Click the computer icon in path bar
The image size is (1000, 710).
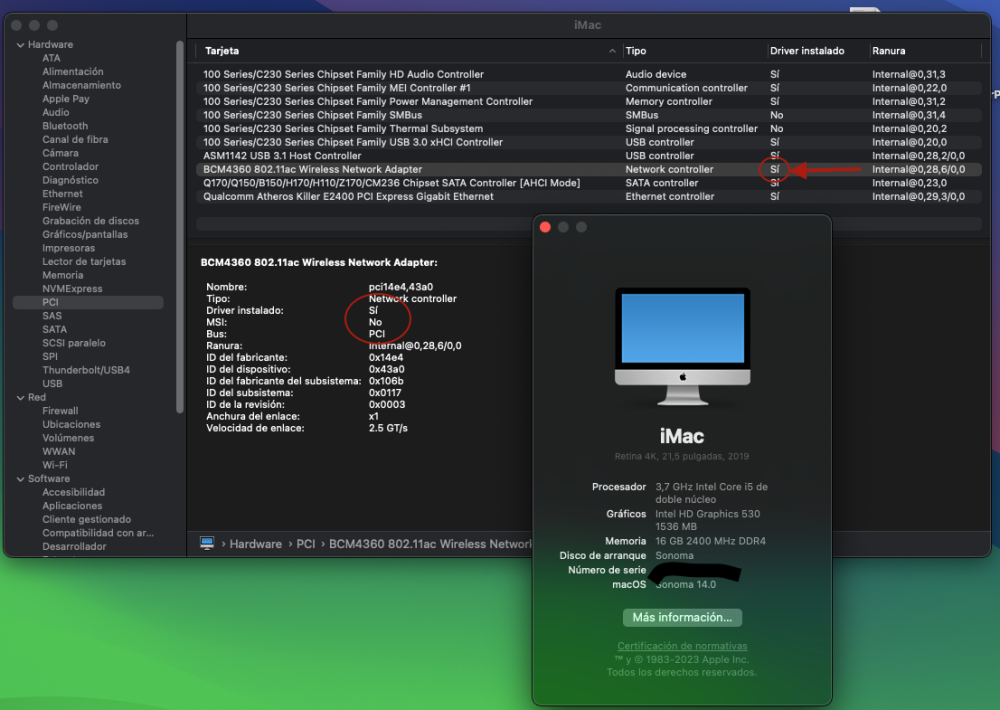[207, 544]
